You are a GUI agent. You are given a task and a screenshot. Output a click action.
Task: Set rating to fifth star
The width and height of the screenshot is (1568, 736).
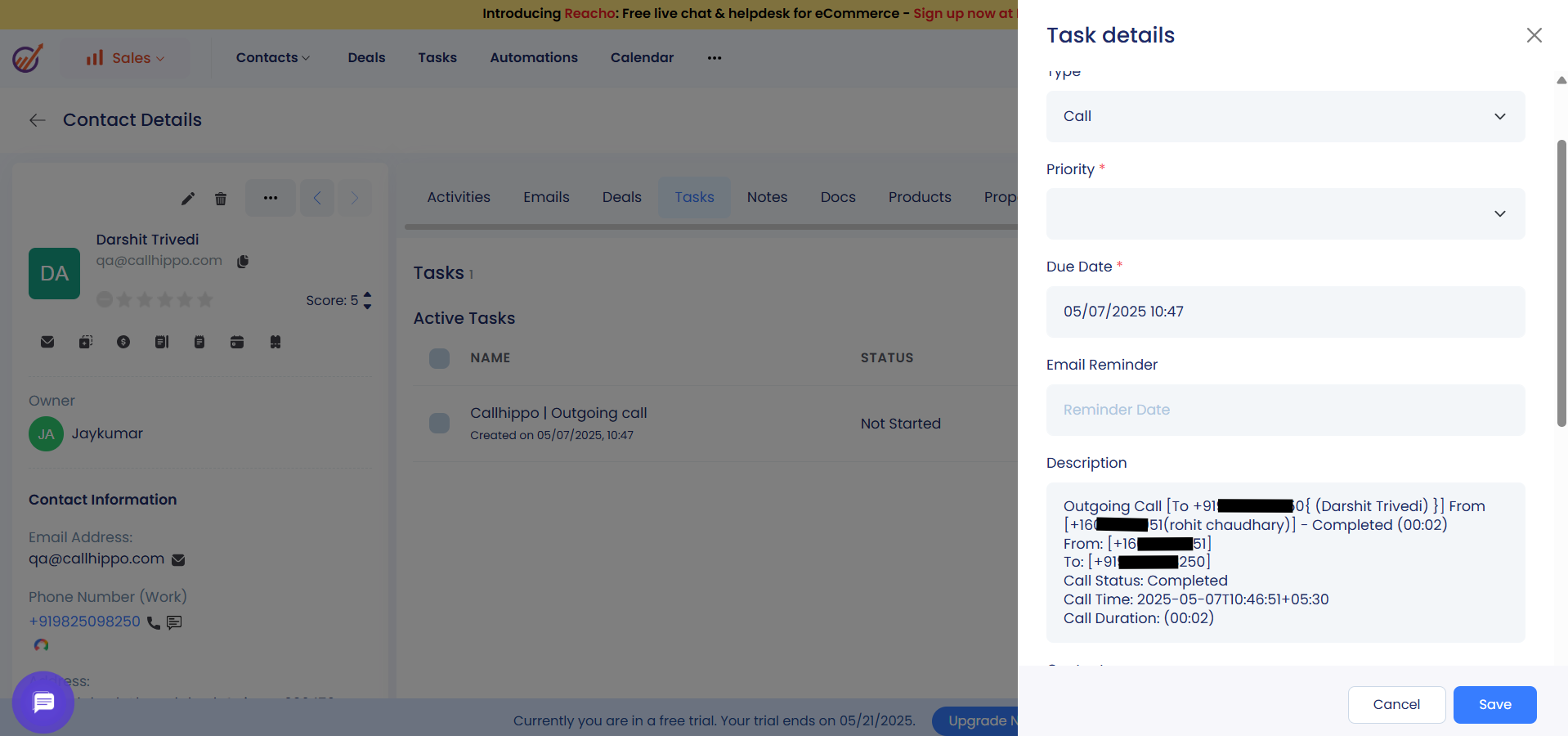pos(205,299)
